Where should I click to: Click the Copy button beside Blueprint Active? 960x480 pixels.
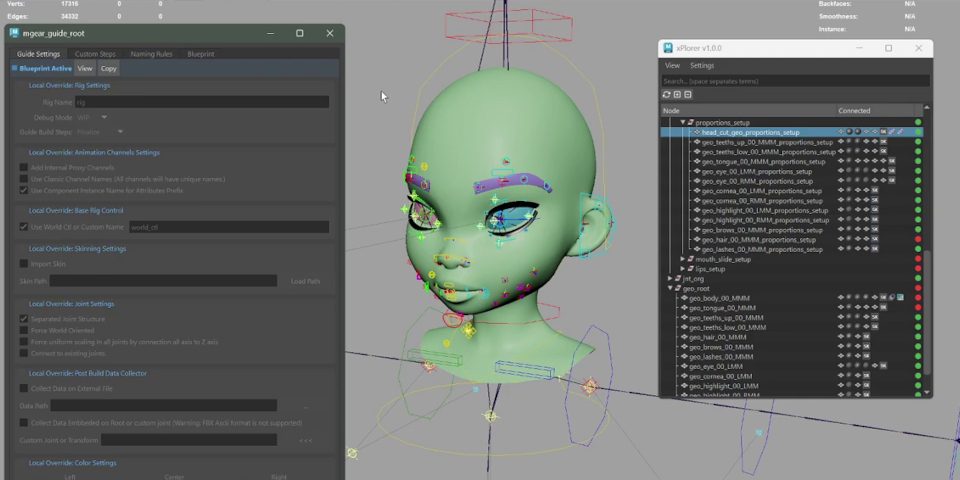[x=108, y=68]
